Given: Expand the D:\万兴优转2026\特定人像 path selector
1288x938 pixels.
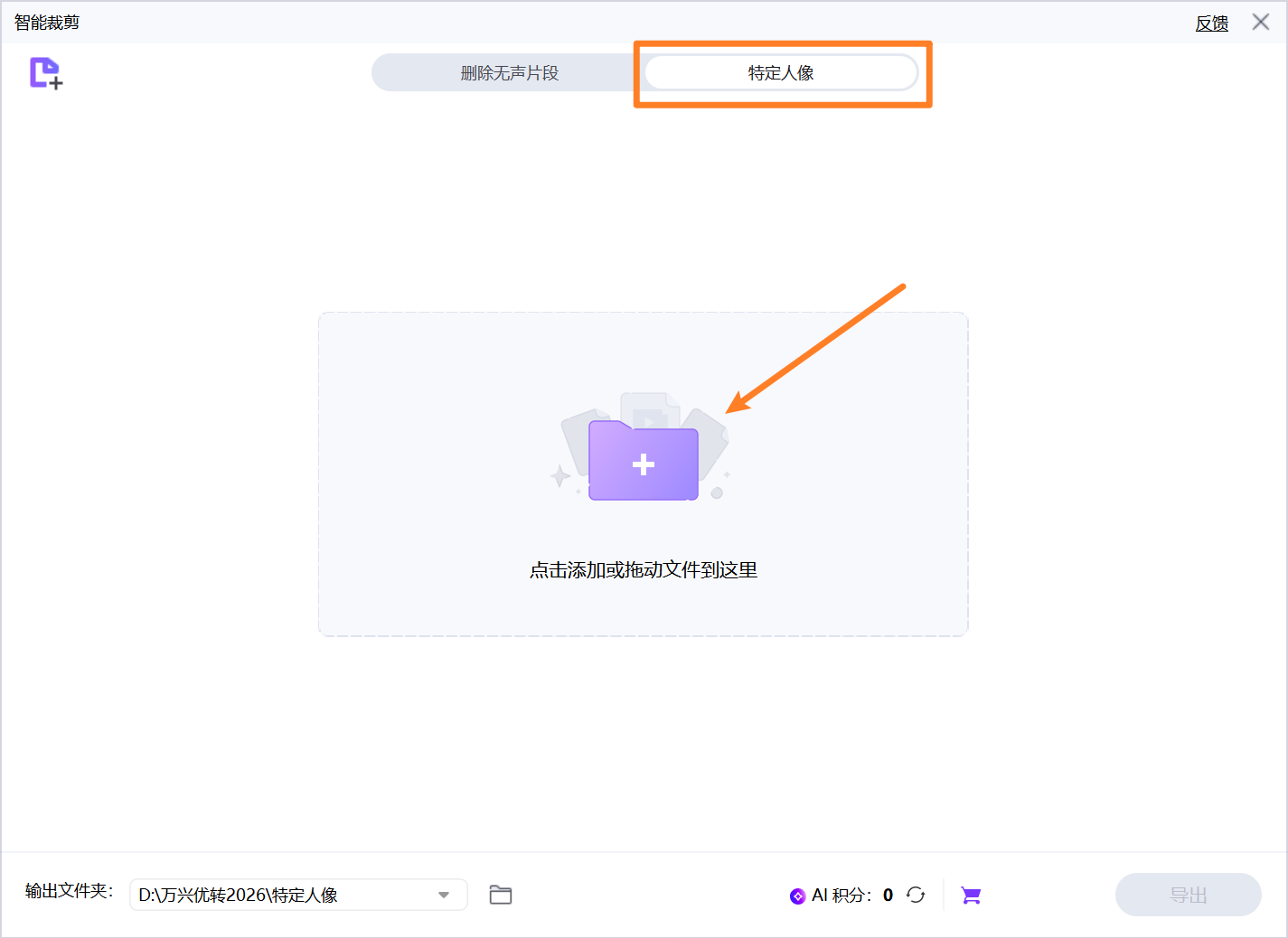Looking at the screenshot, I should tap(298, 895).
